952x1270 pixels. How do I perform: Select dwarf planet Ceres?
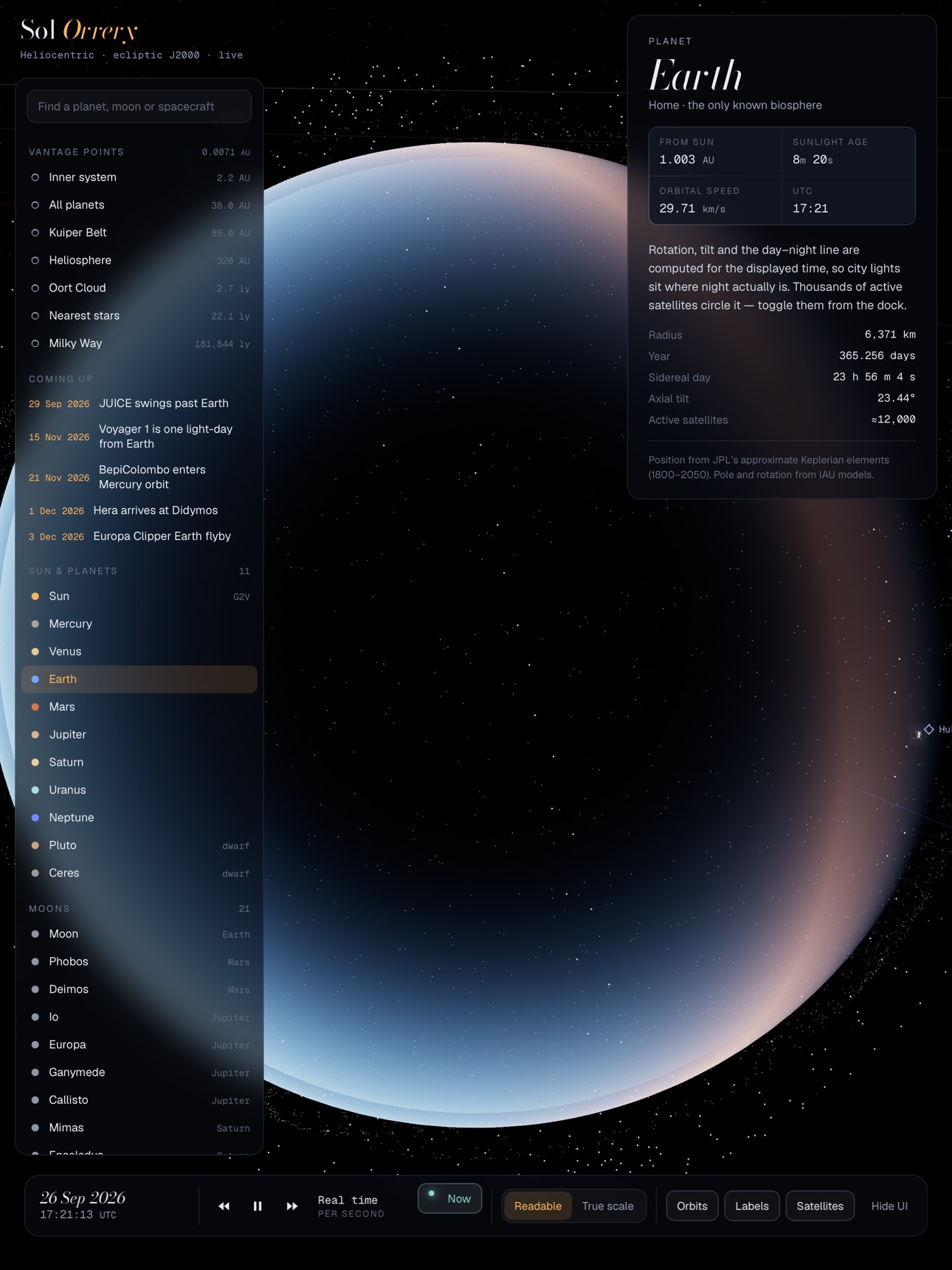coord(139,873)
